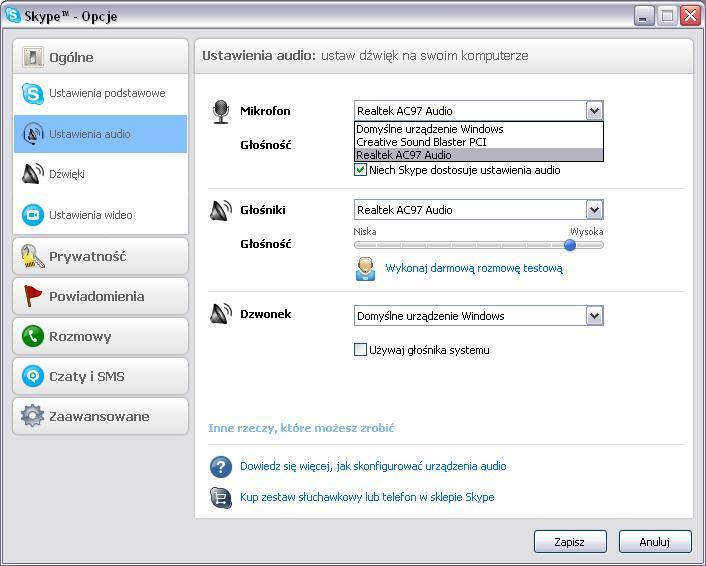The image size is (706, 566).
Task: Click the gear icon for Zaawansowane
Action: coord(33,416)
